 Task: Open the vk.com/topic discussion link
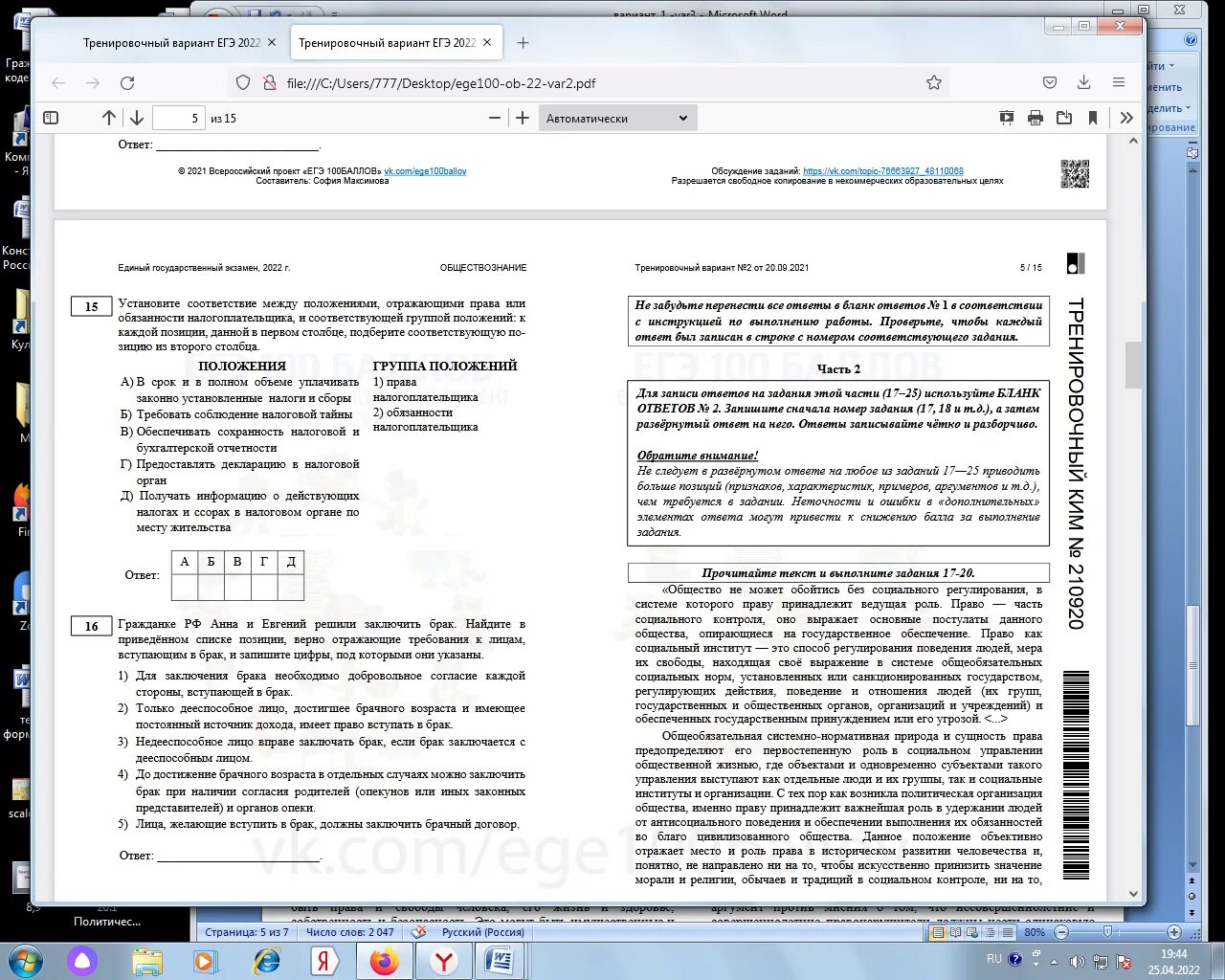click(883, 171)
